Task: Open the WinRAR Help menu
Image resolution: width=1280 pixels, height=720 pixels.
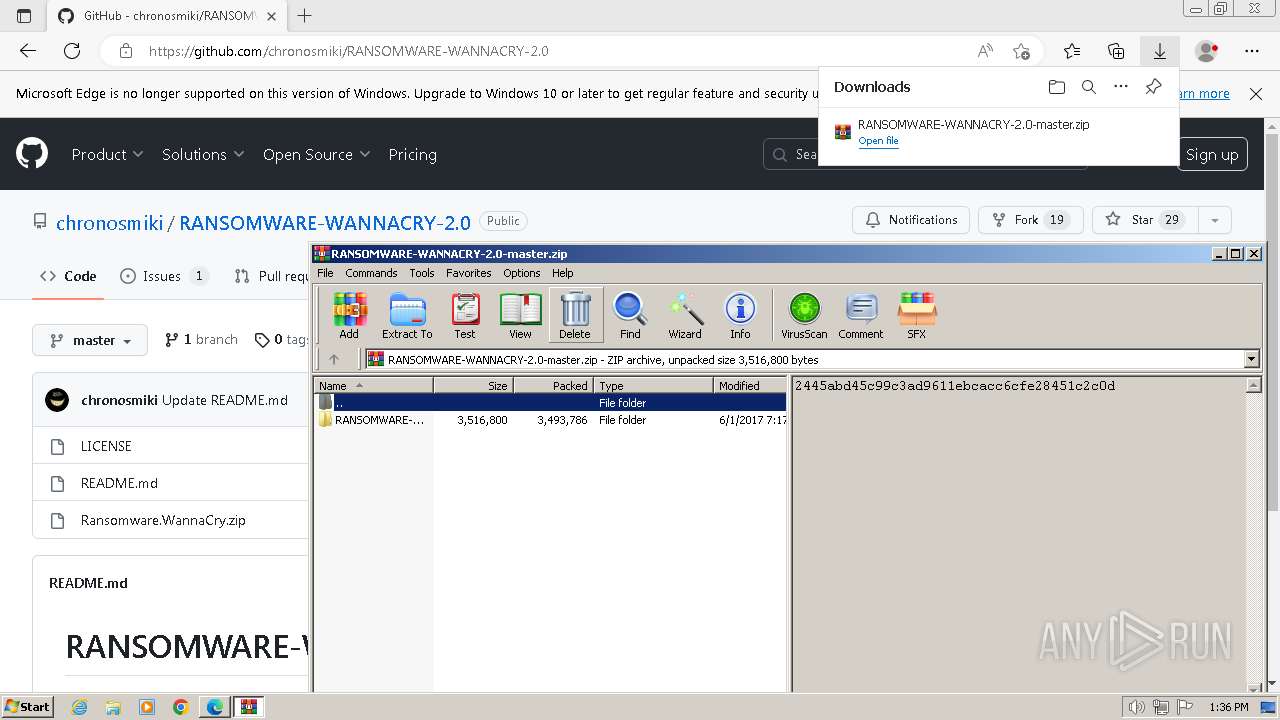Action: [563, 273]
